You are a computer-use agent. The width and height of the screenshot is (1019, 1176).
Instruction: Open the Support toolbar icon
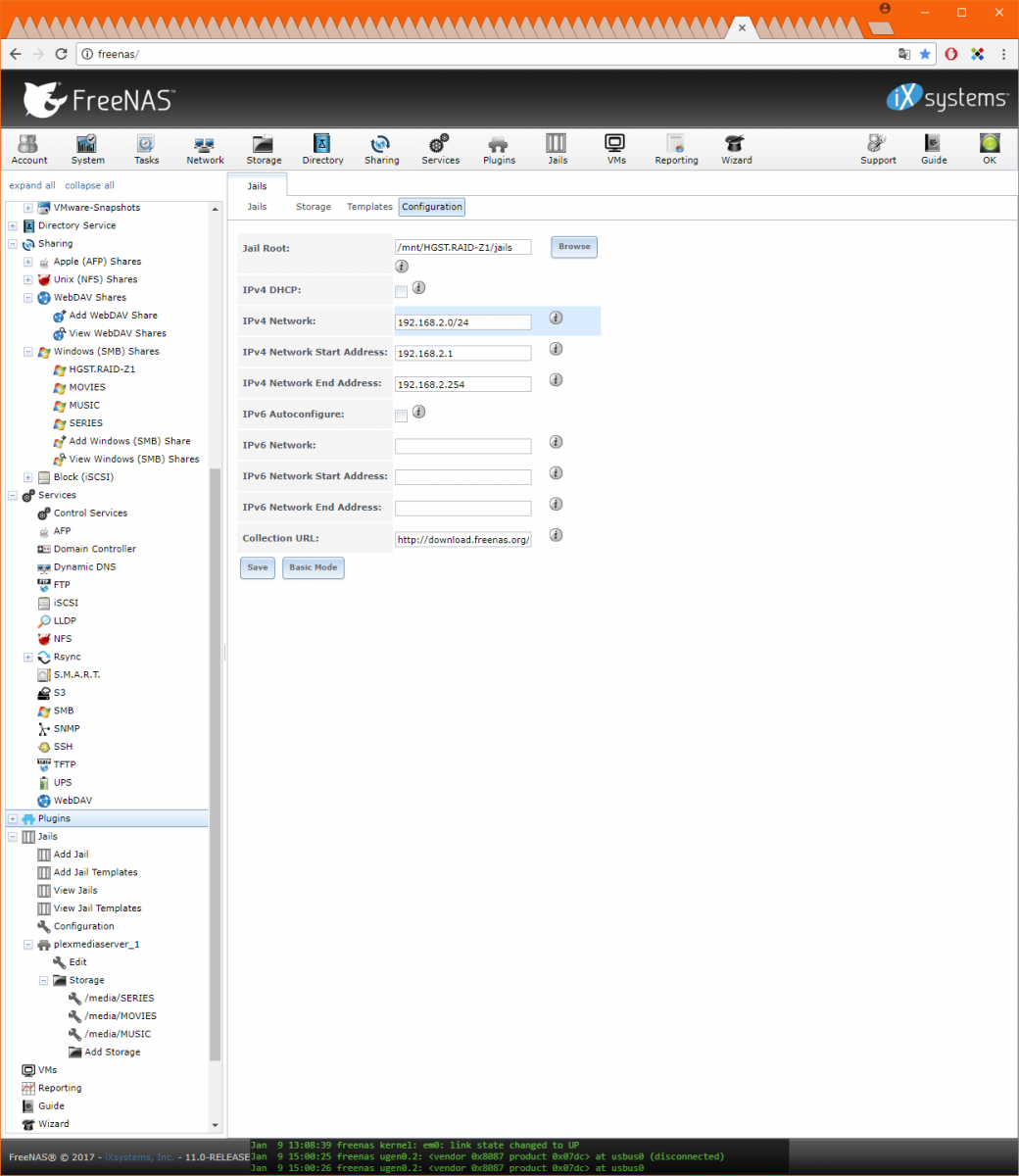click(x=878, y=149)
